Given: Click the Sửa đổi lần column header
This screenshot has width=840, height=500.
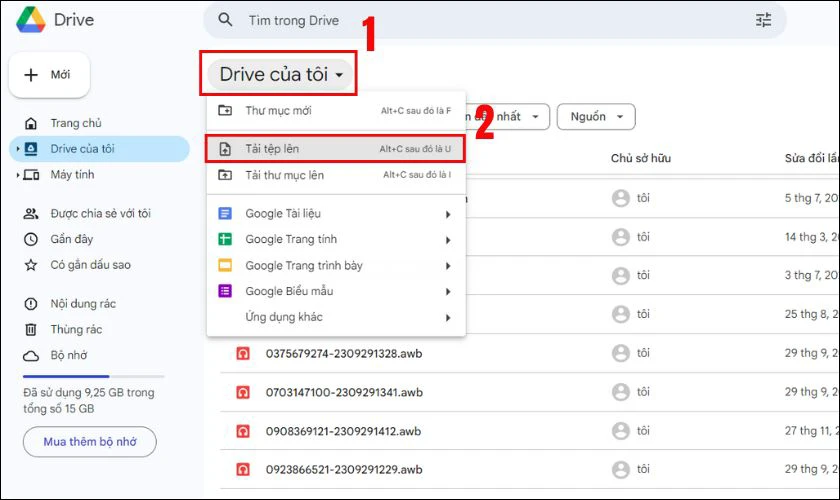Looking at the screenshot, I should pos(812,158).
